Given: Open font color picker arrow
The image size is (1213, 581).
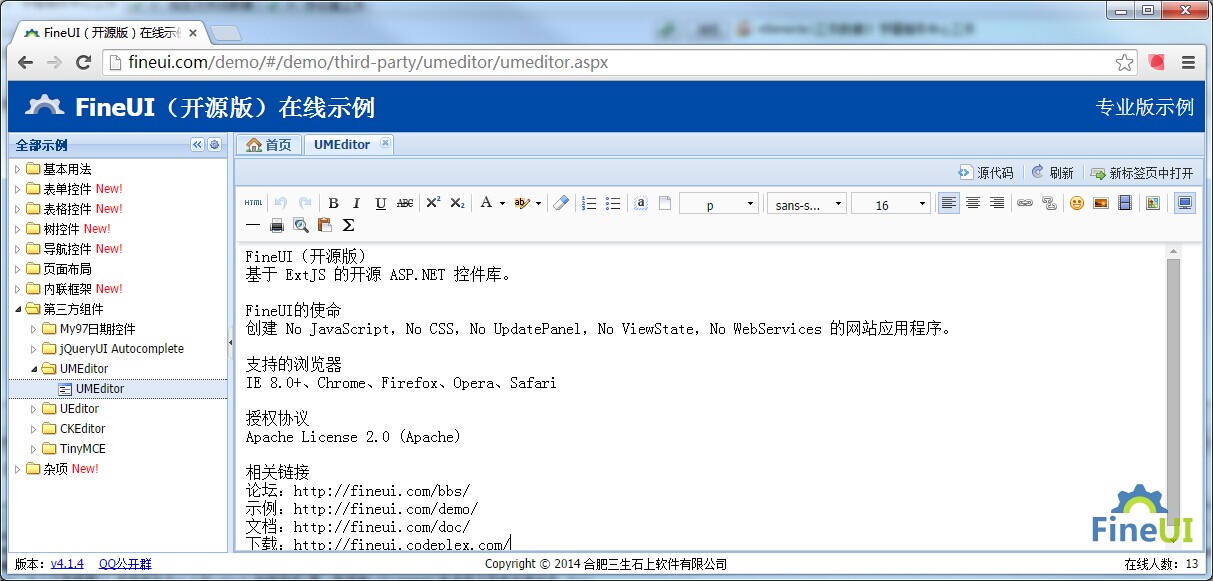Looking at the screenshot, I should point(502,203).
